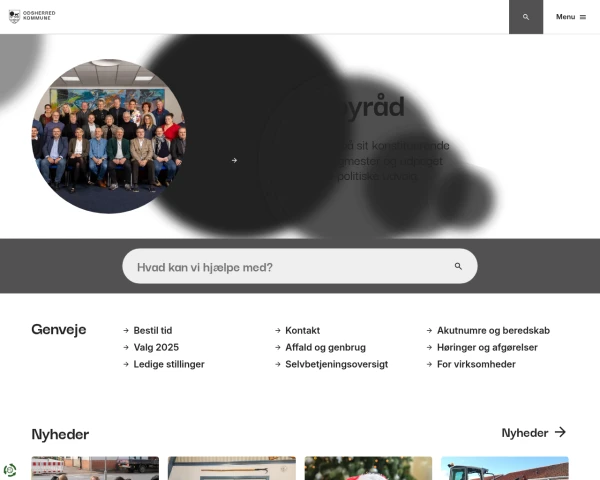Open the second news card thumbnail
600x480 pixels.
[x=232, y=468]
